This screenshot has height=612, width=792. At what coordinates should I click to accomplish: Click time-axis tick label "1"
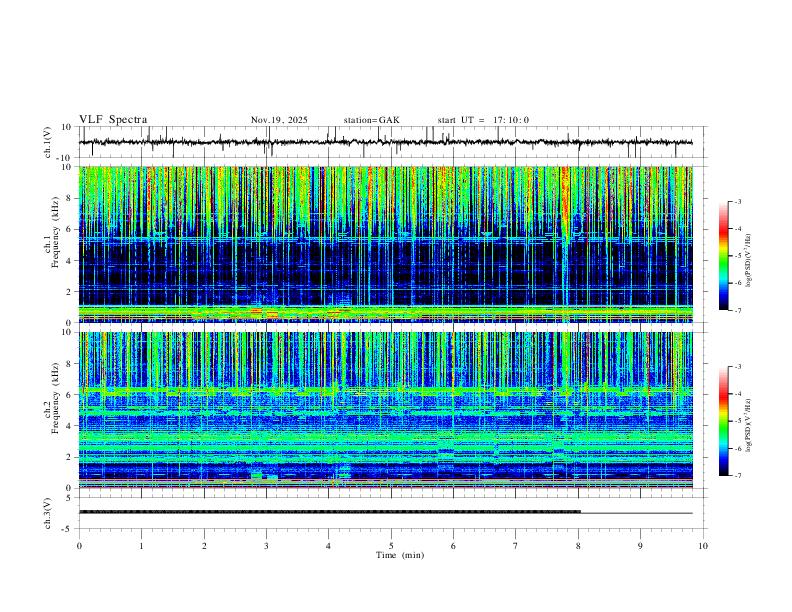141,546
